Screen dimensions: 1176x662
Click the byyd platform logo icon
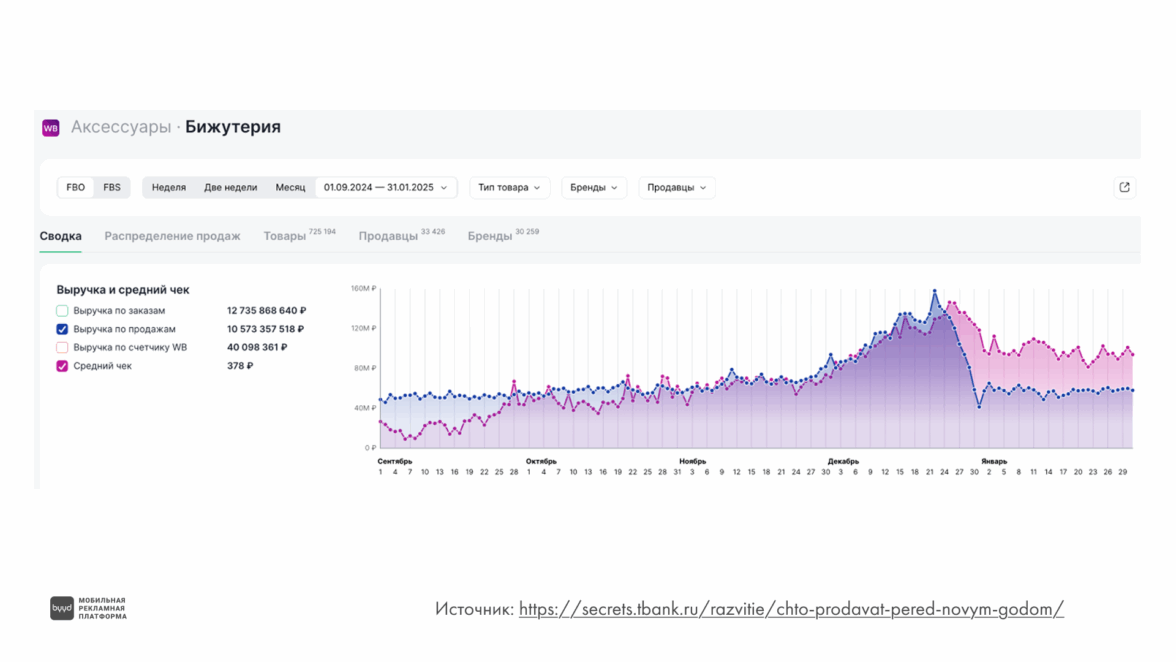point(62,608)
